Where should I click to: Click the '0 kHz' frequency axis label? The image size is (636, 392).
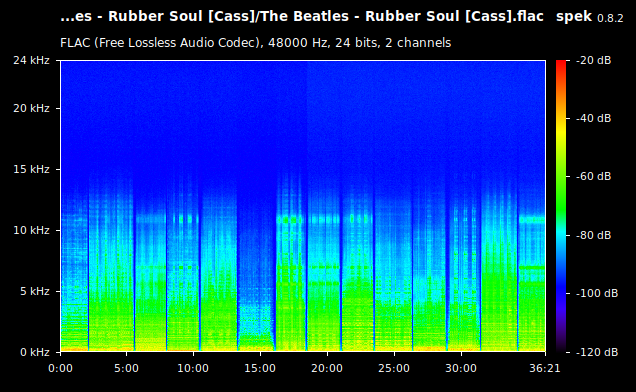(x=35, y=352)
